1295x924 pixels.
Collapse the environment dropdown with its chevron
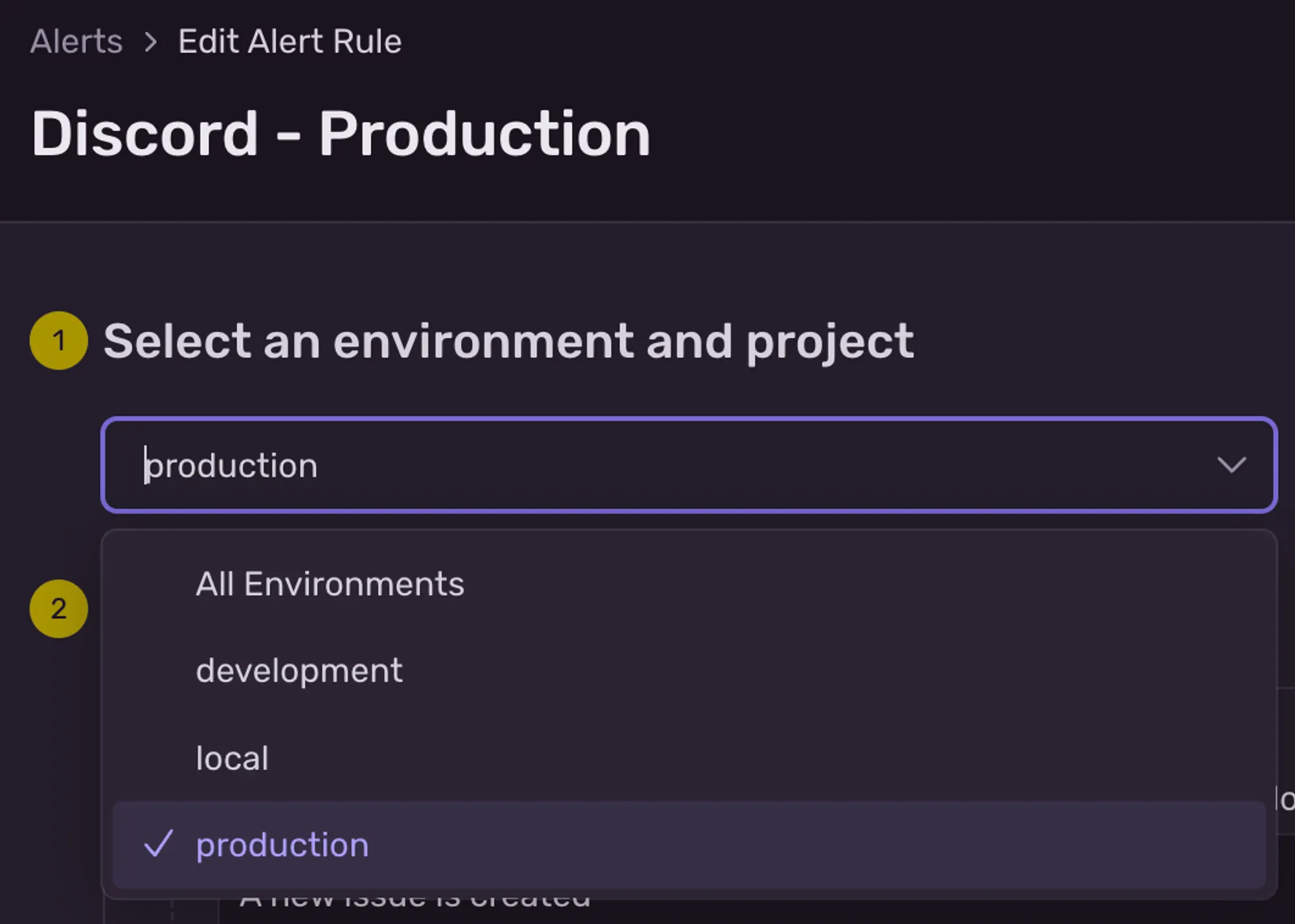point(1231,465)
